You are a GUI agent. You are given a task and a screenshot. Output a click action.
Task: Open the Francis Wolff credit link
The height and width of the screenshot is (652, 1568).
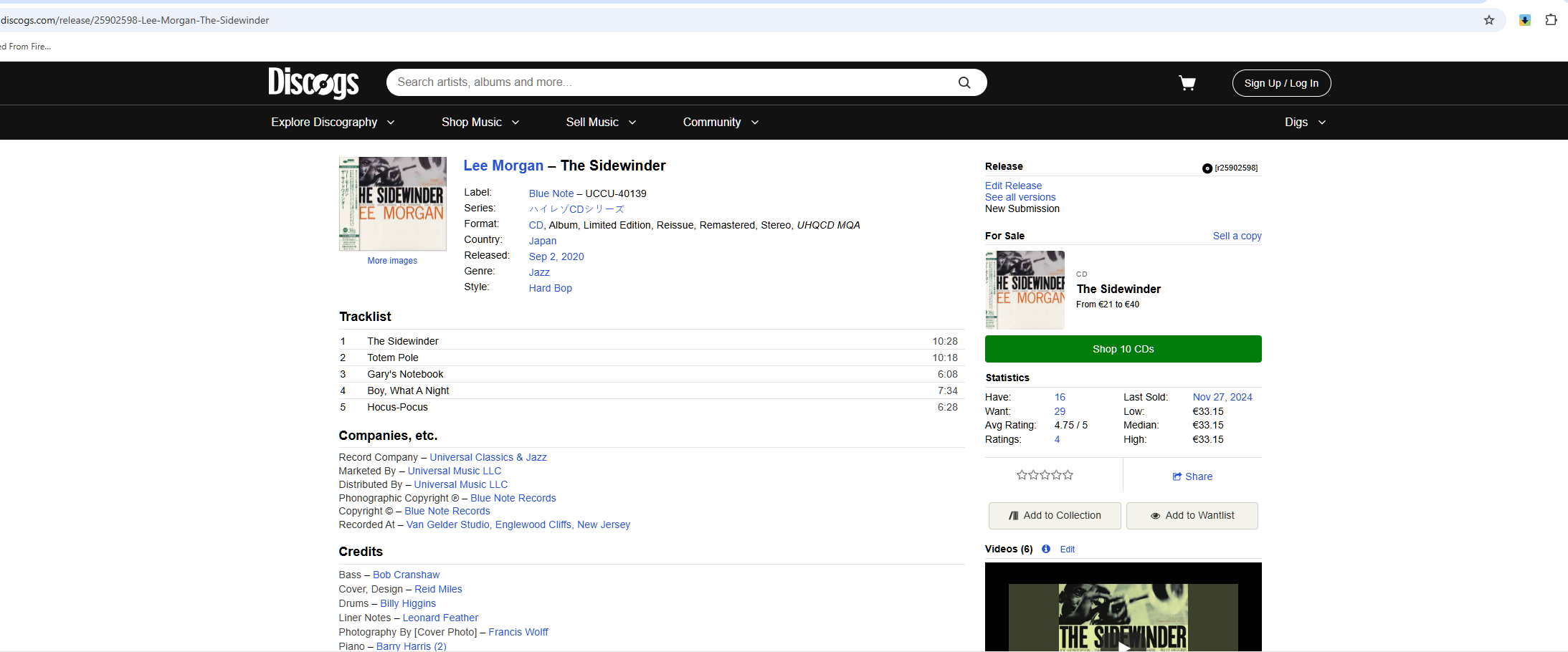tap(518, 632)
